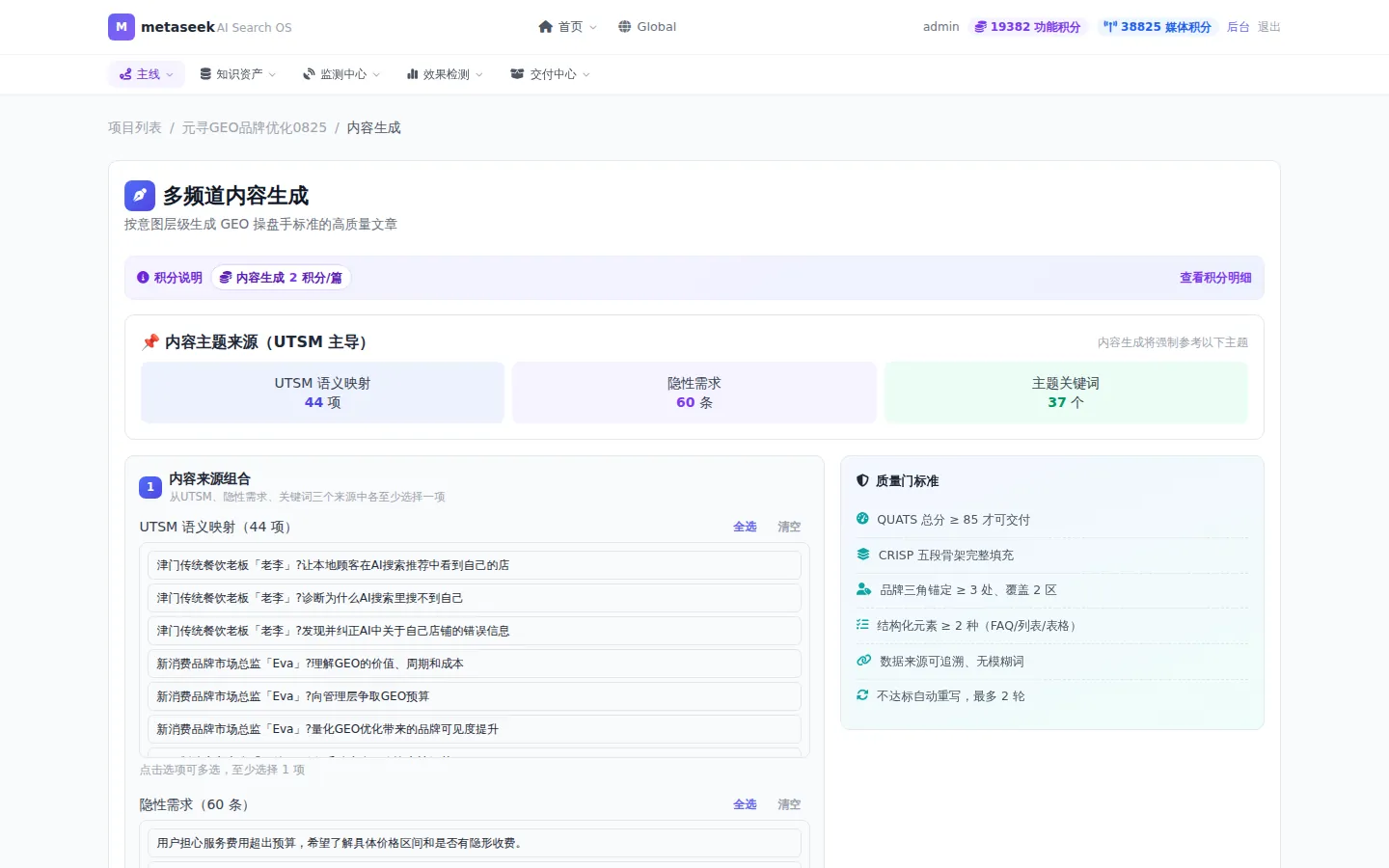The image size is (1389, 868).
Task: Click the 内容生成 2 积分/篇 purple badge
Action: (x=281, y=278)
